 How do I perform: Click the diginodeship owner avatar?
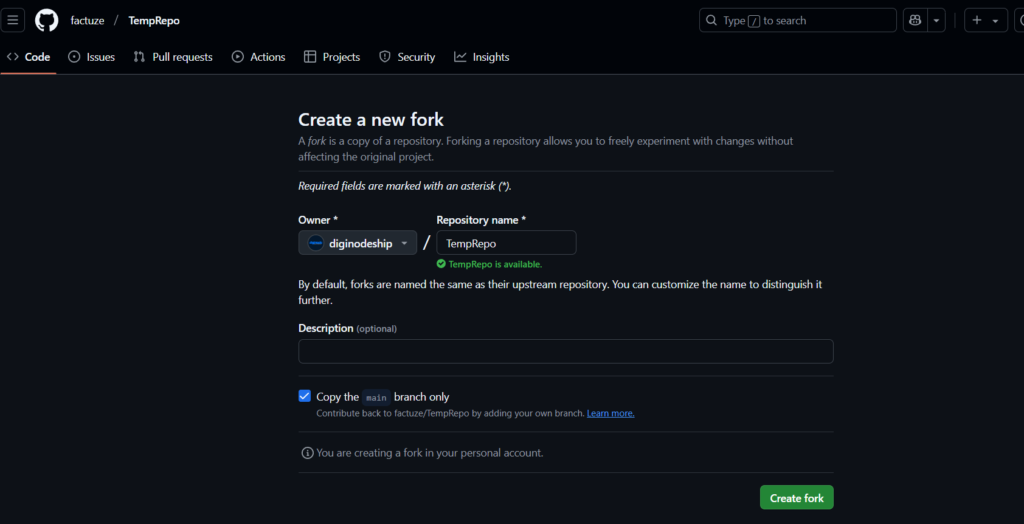(316, 243)
